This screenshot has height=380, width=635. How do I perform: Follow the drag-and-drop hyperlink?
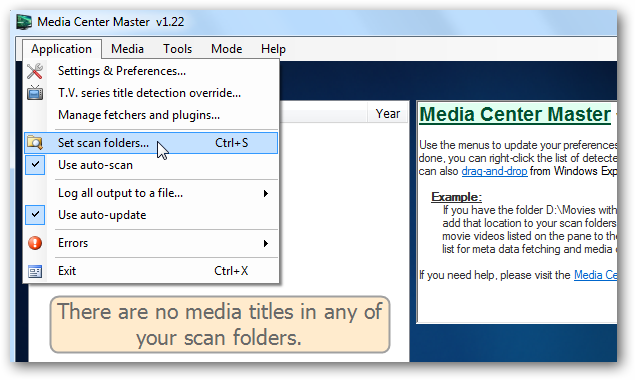point(494,171)
